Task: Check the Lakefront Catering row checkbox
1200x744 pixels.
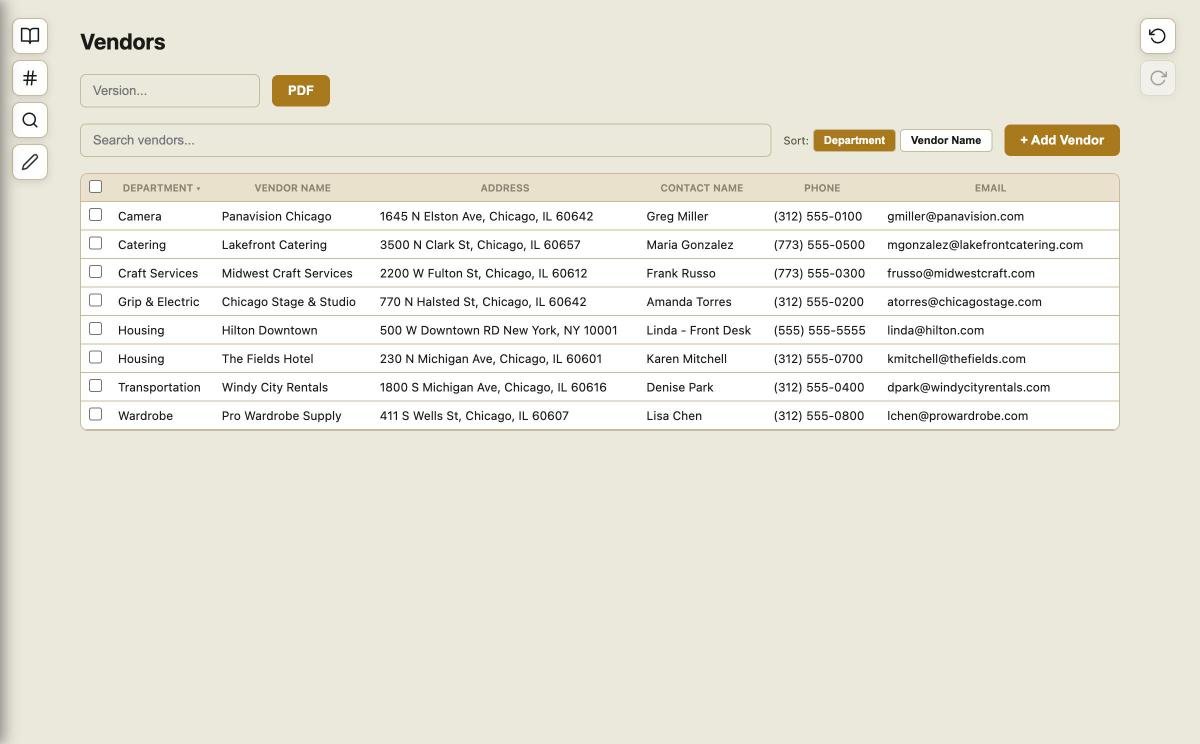Action: click(x=96, y=243)
